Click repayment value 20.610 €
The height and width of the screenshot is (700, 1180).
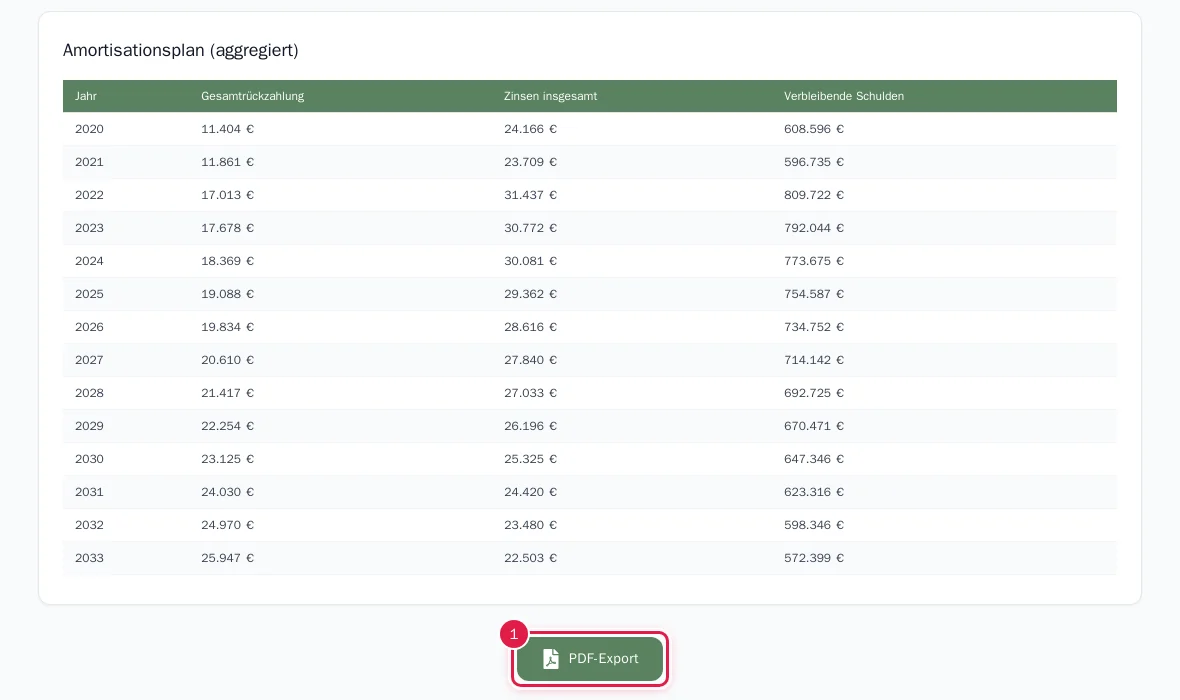(227, 361)
